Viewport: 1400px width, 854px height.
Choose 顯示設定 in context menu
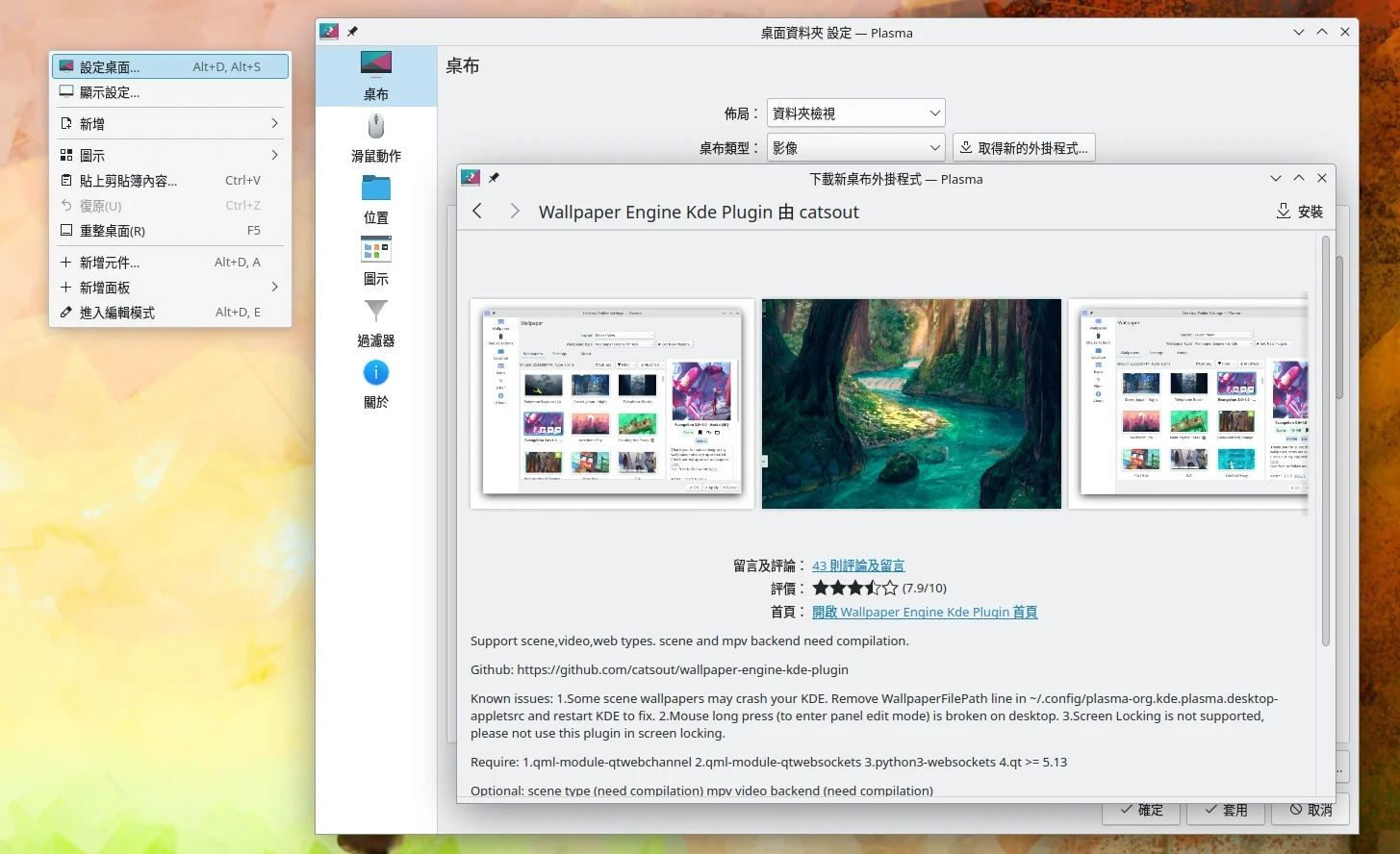(x=170, y=92)
